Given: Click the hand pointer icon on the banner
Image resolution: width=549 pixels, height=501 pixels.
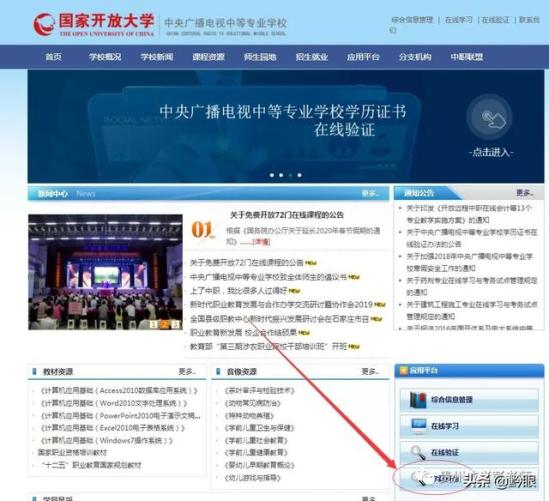Looking at the screenshot, I should pyautogui.click(x=493, y=119).
